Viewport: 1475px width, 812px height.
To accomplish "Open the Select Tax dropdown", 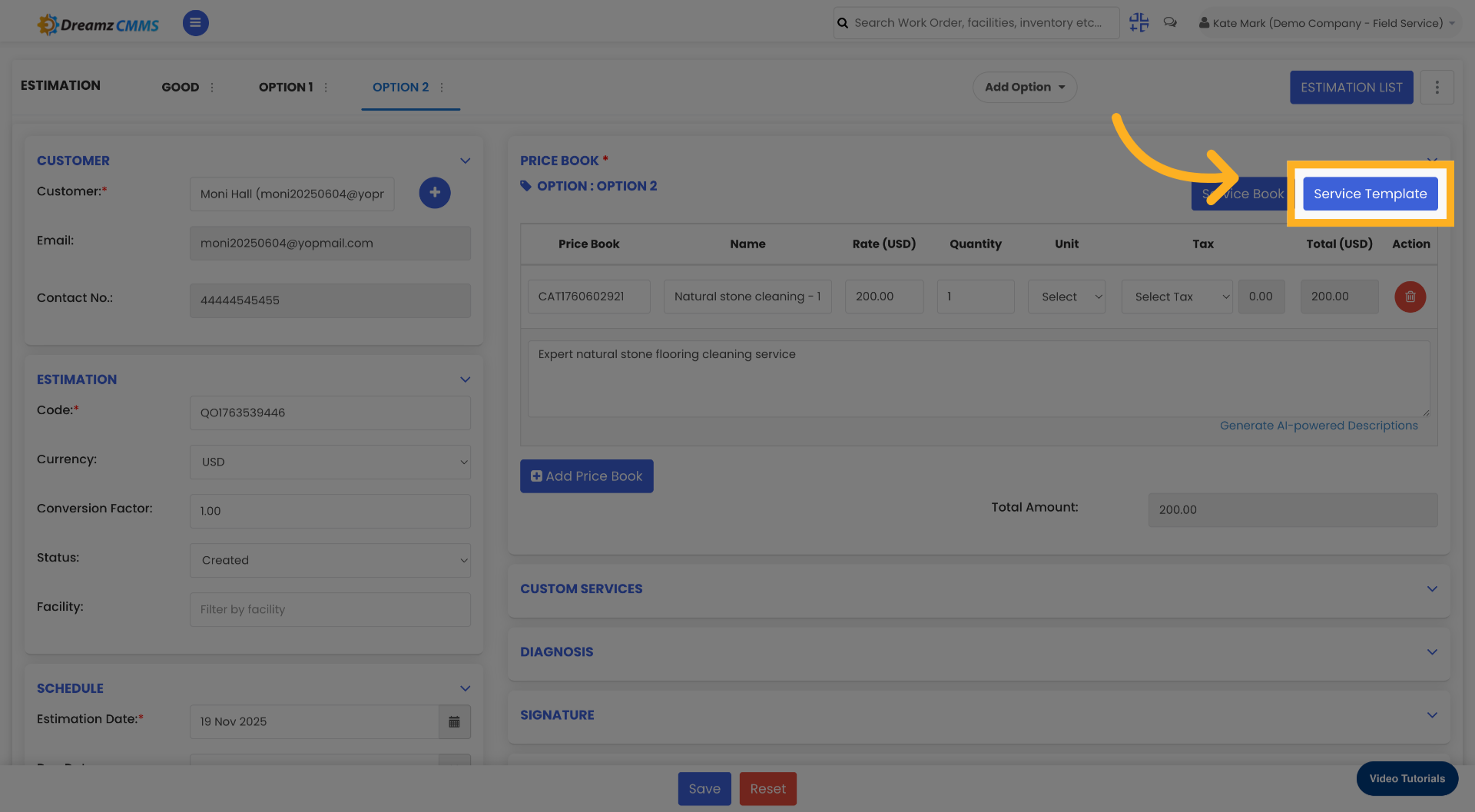I will pos(1177,297).
